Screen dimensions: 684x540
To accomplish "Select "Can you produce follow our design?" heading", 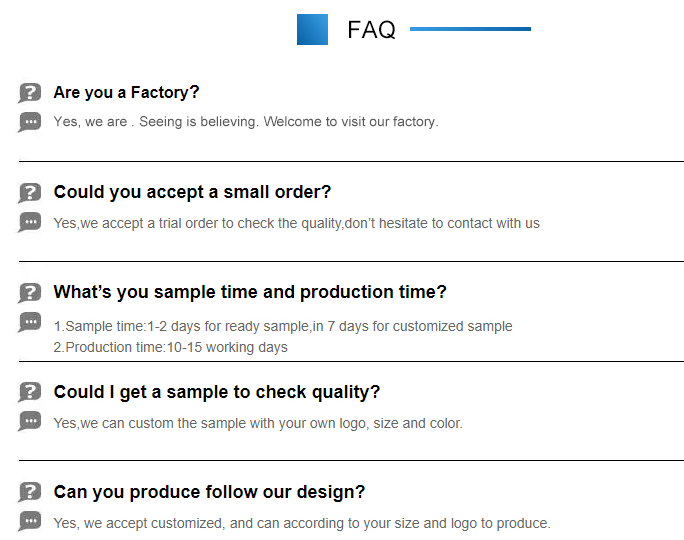I will (x=209, y=492).
